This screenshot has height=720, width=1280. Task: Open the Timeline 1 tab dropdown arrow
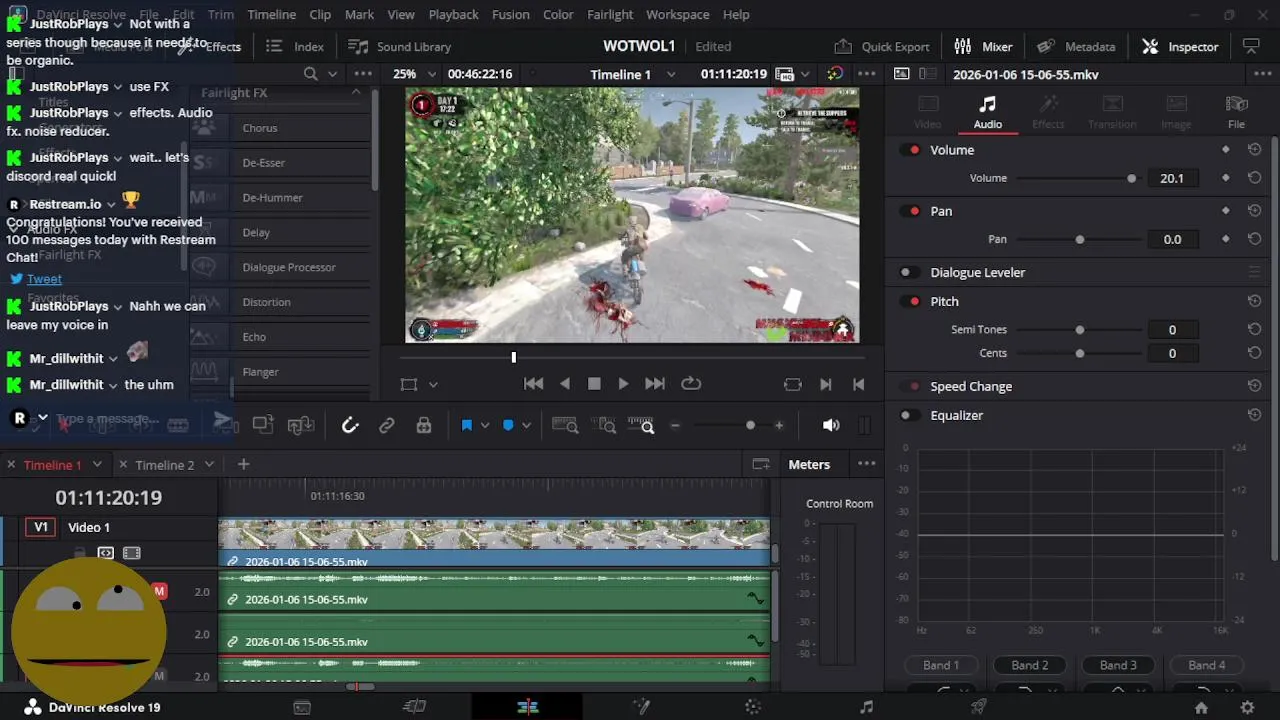click(x=97, y=464)
